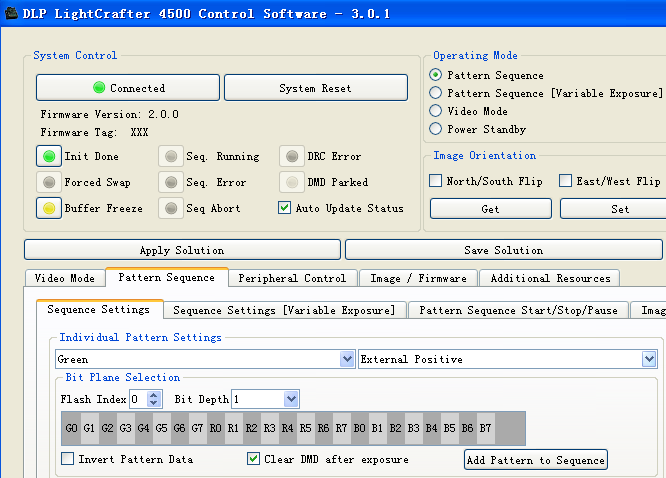The height and width of the screenshot is (478, 666).
Task: Select the R0 bit plane
Action: point(215,428)
